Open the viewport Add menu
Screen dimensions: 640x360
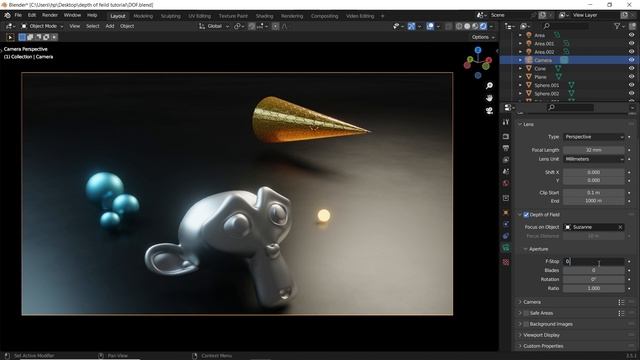110,26
